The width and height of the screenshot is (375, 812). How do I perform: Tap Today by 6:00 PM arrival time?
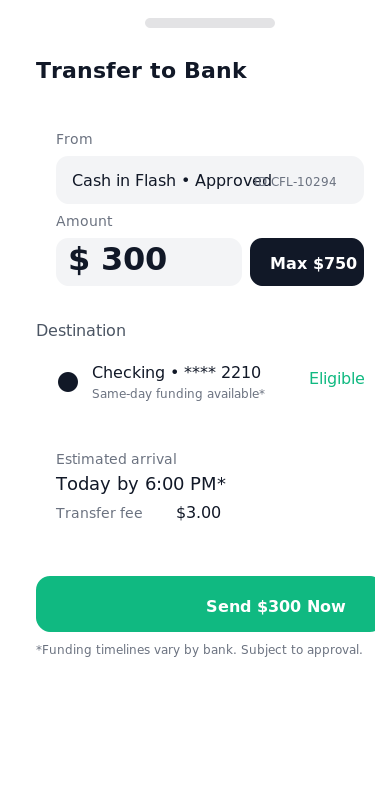141,484
